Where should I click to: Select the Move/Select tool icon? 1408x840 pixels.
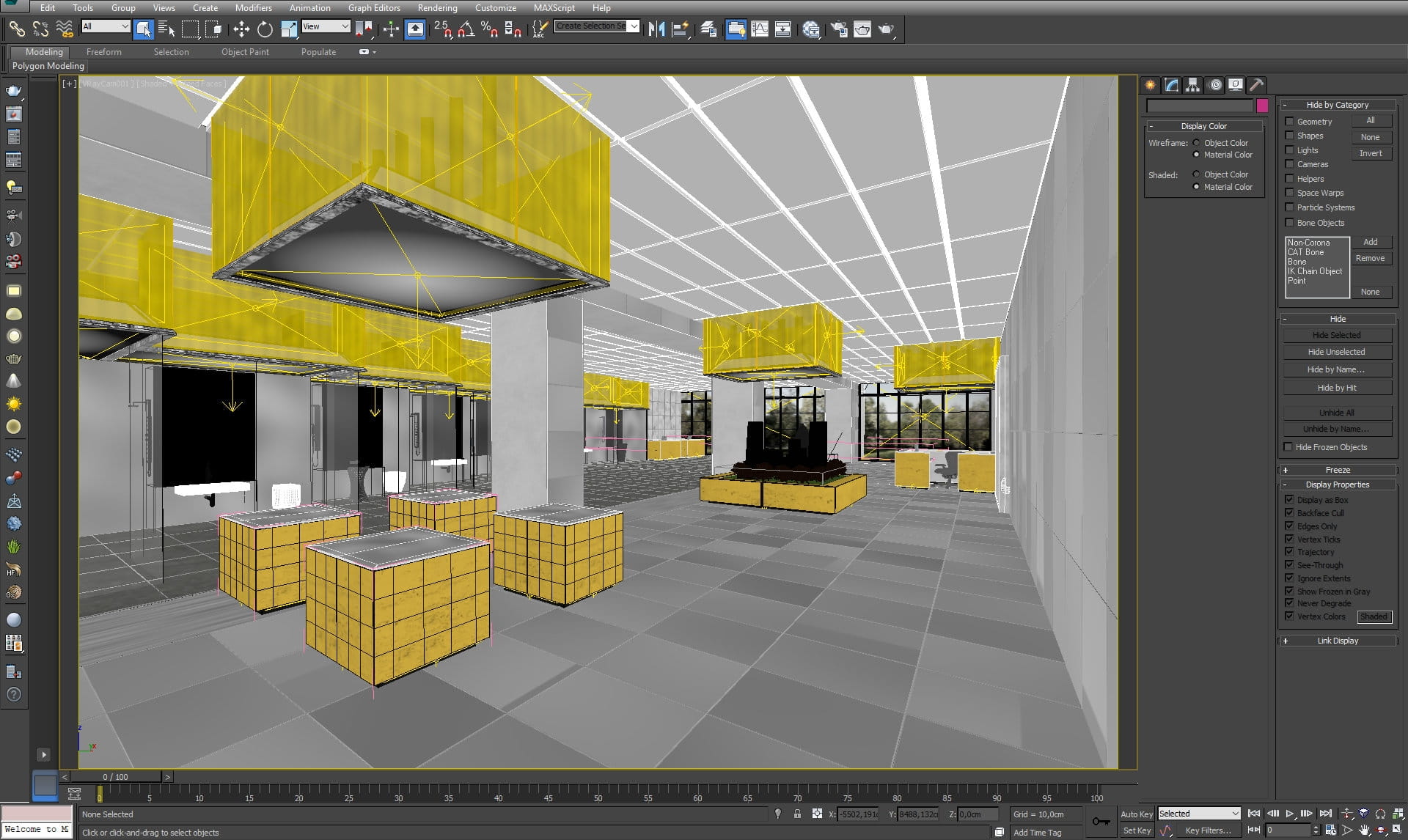pos(243,29)
